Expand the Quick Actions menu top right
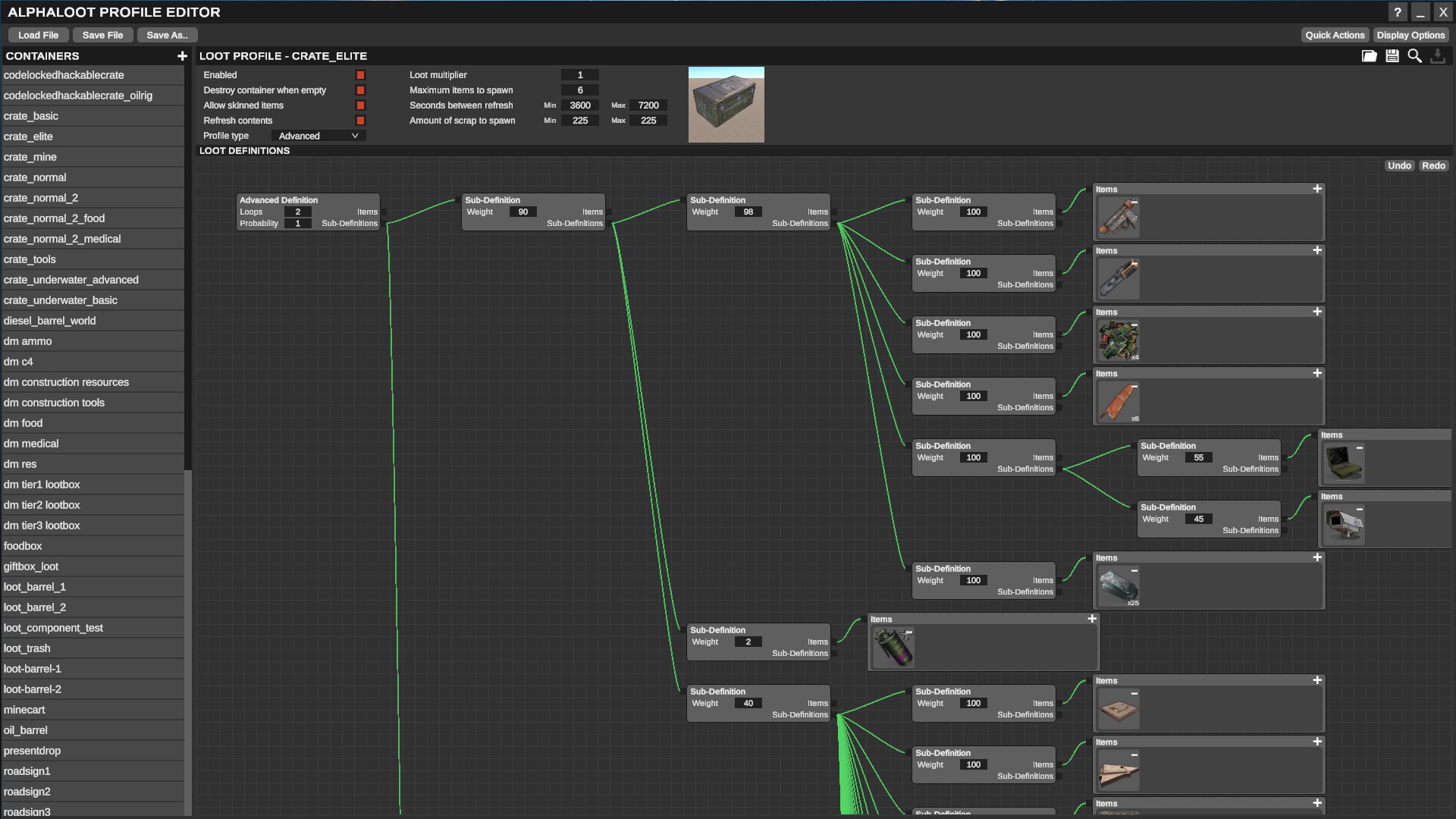The image size is (1456, 819). tap(1335, 35)
